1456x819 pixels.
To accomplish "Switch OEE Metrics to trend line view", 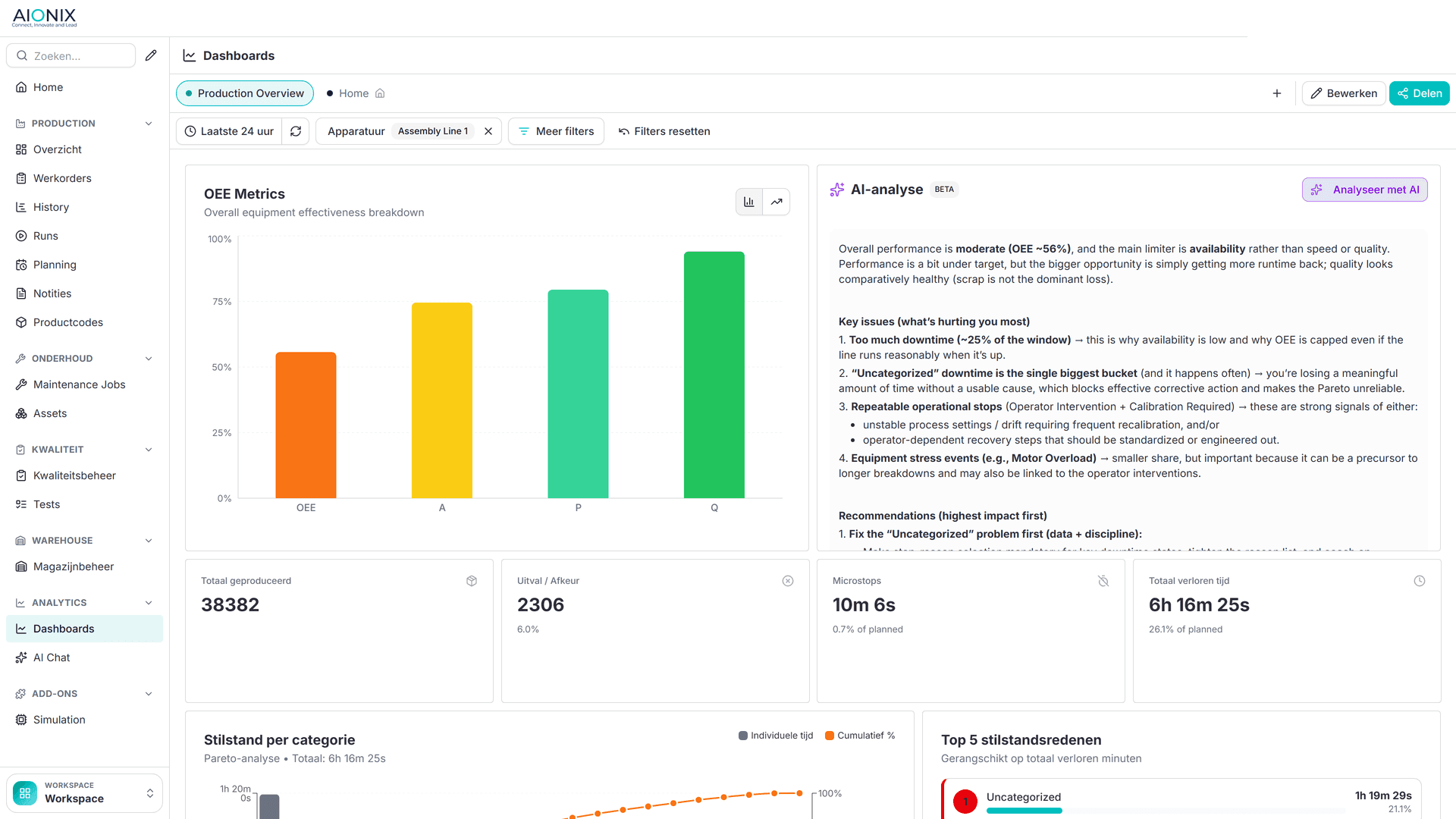I will (x=777, y=202).
